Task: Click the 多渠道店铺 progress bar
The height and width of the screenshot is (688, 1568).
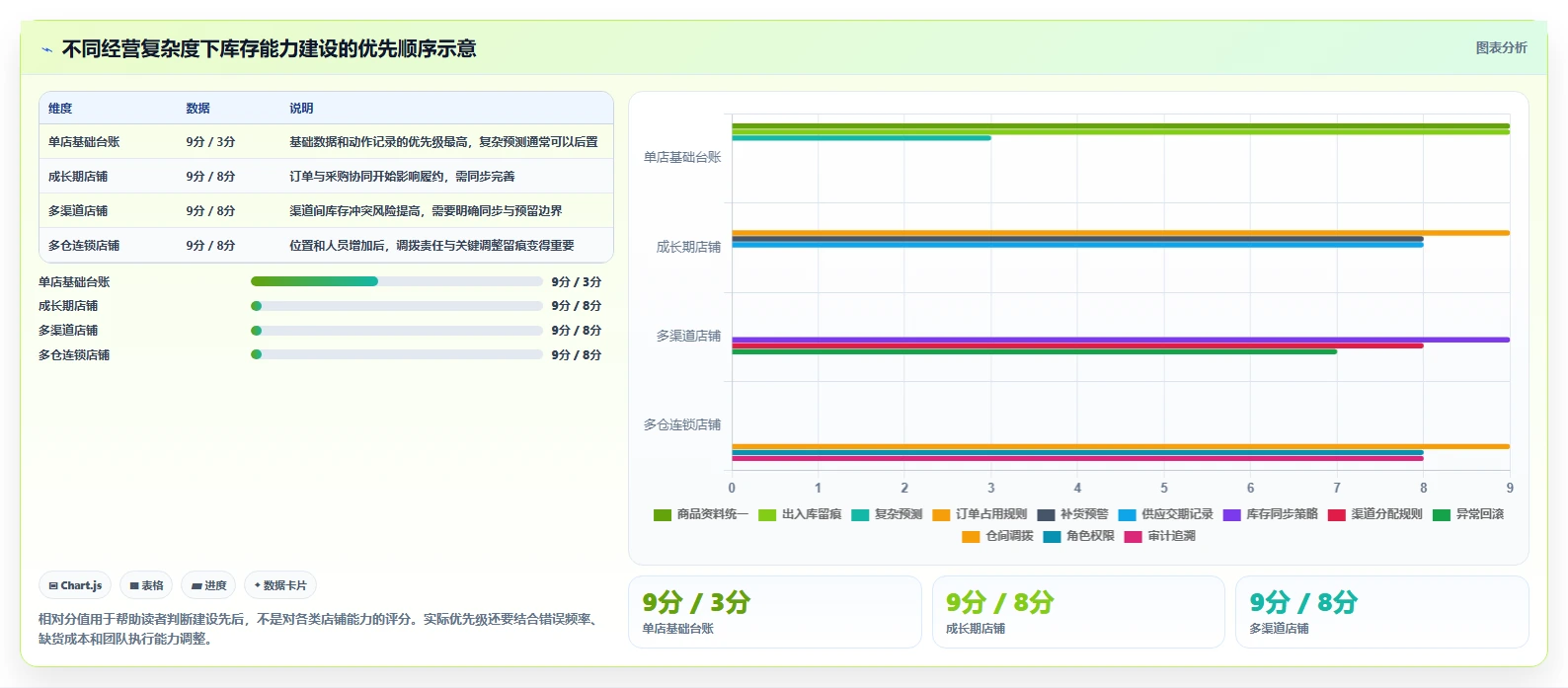Action: pos(397,331)
